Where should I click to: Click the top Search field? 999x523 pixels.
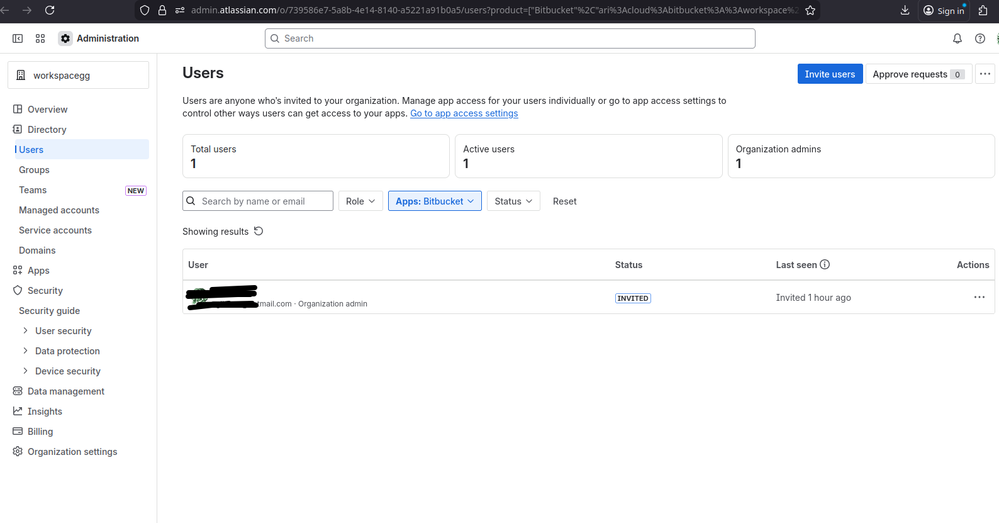(x=510, y=38)
